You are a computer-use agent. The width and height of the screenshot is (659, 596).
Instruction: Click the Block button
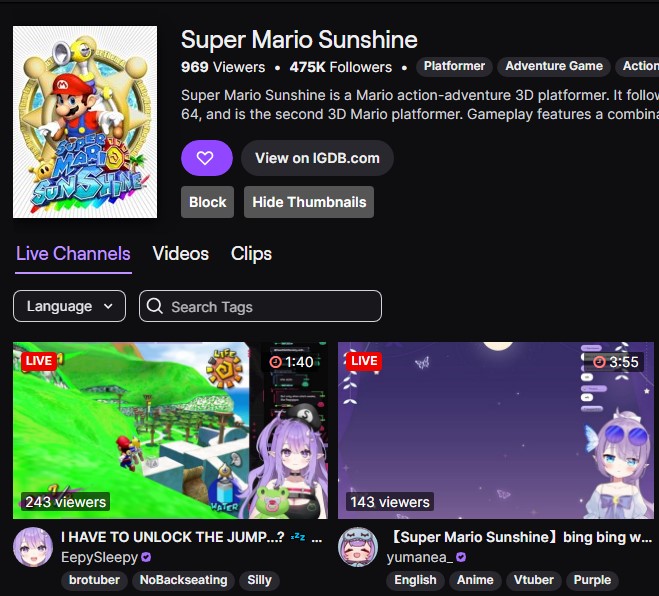[208, 202]
